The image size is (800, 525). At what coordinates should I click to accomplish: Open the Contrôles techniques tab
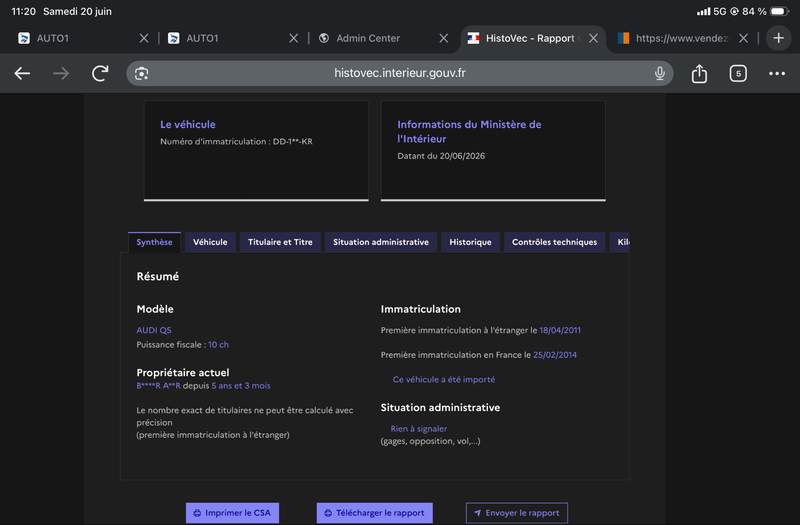(x=554, y=242)
